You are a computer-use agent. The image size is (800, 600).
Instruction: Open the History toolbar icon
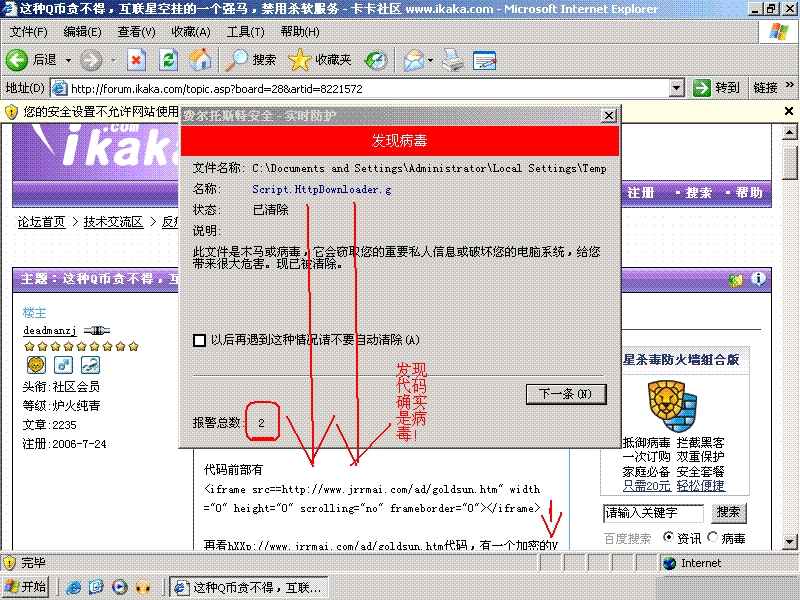tap(376, 60)
